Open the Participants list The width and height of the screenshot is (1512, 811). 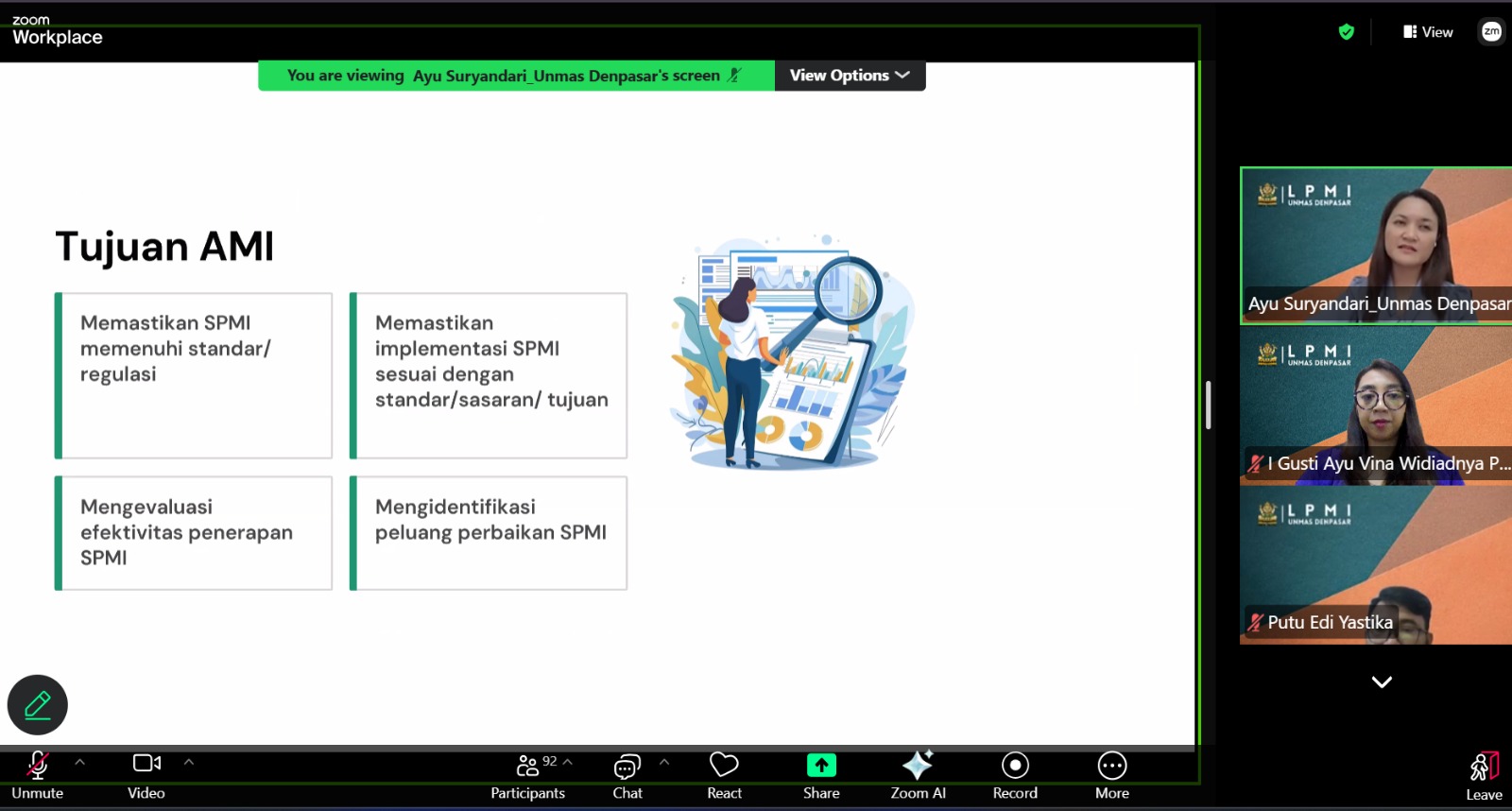[x=527, y=776]
